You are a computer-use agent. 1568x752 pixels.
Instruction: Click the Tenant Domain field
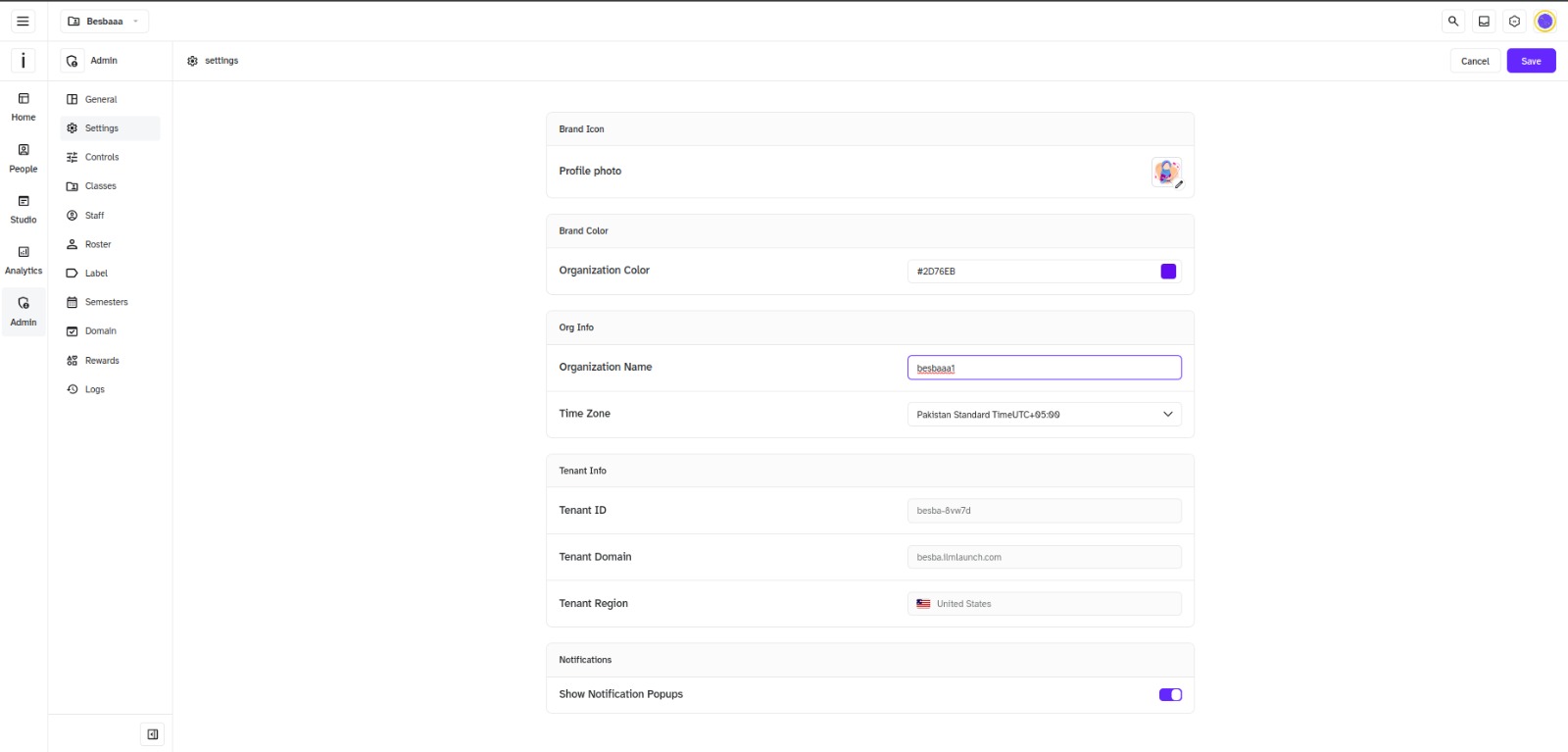click(x=1045, y=557)
